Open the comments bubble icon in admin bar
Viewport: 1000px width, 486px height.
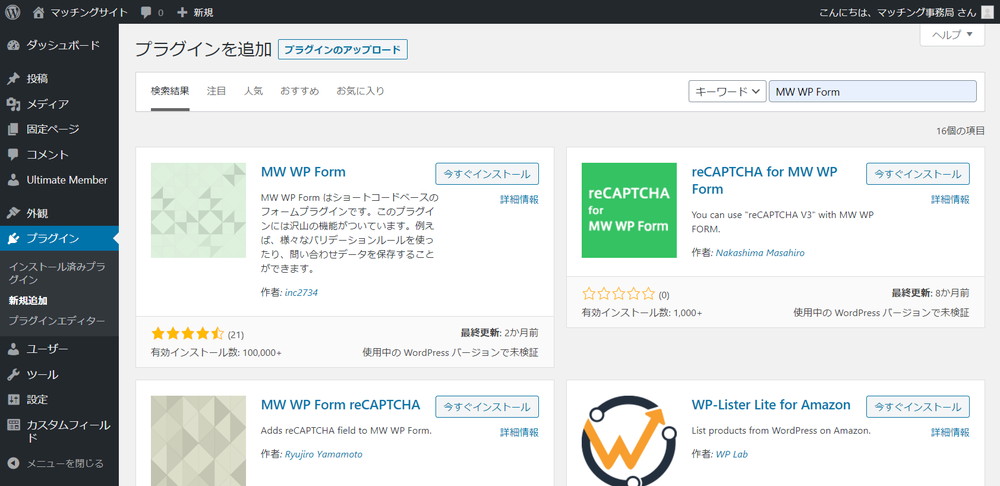(x=146, y=12)
